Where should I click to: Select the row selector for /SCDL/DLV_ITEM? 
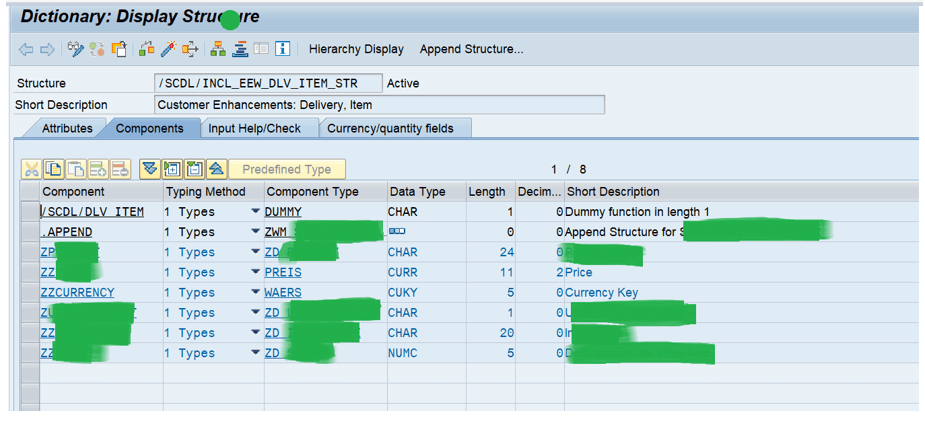(29, 212)
